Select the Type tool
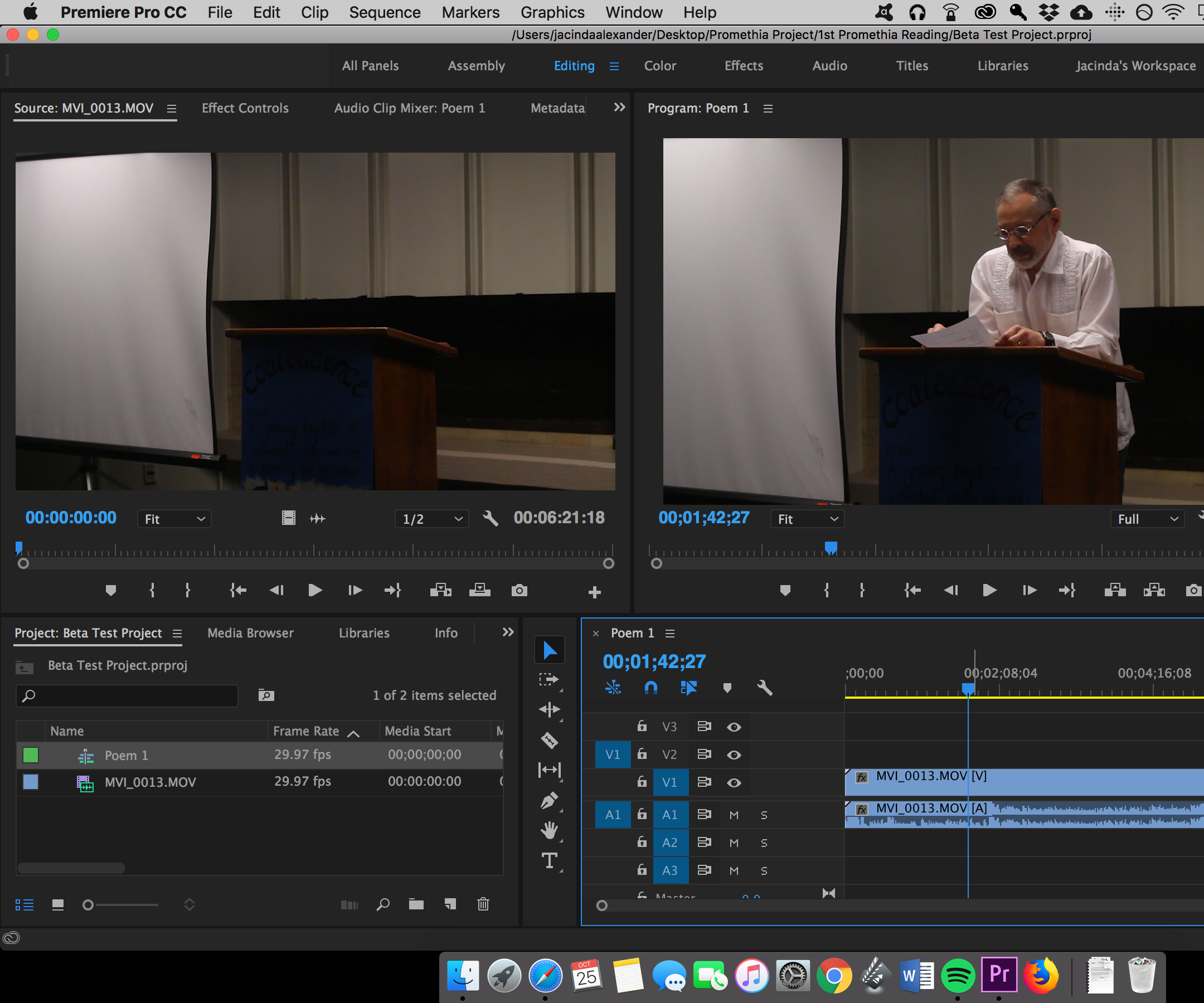Image resolution: width=1204 pixels, height=1003 pixels. [x=549, y=861]
